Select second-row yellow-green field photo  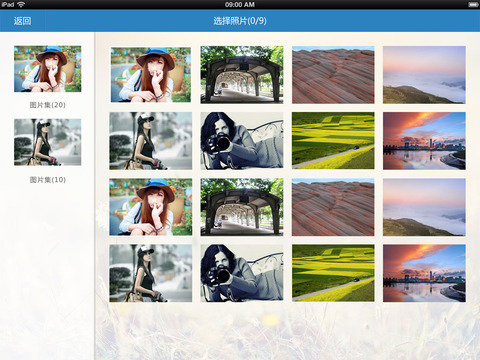[333, 141]
